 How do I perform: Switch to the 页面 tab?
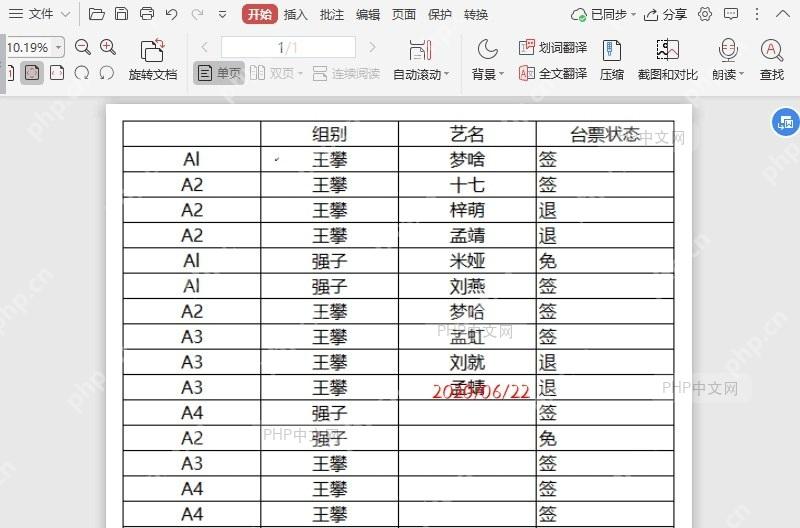404,15
